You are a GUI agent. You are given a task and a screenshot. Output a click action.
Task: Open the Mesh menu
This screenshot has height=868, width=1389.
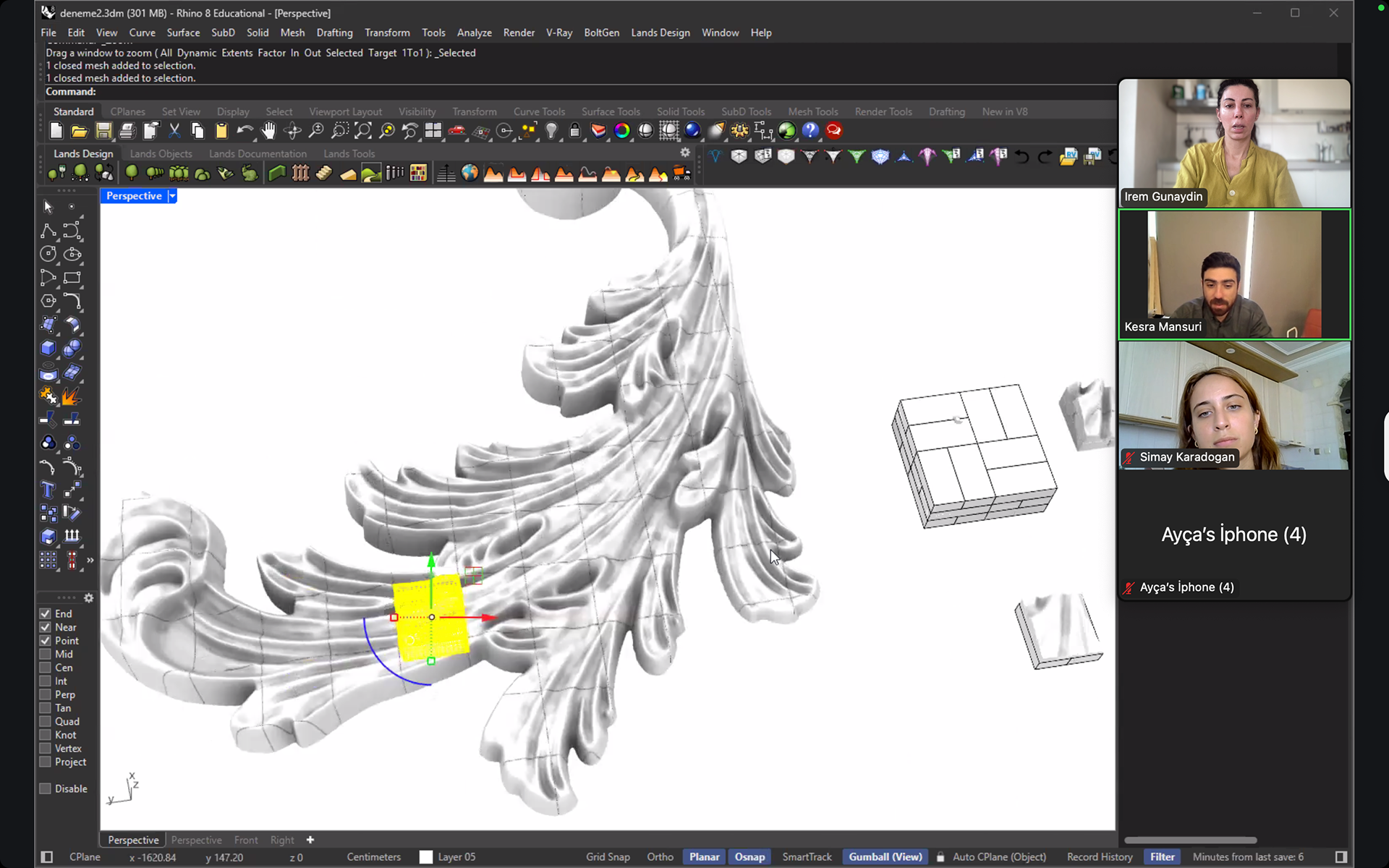tap(292, 33)
